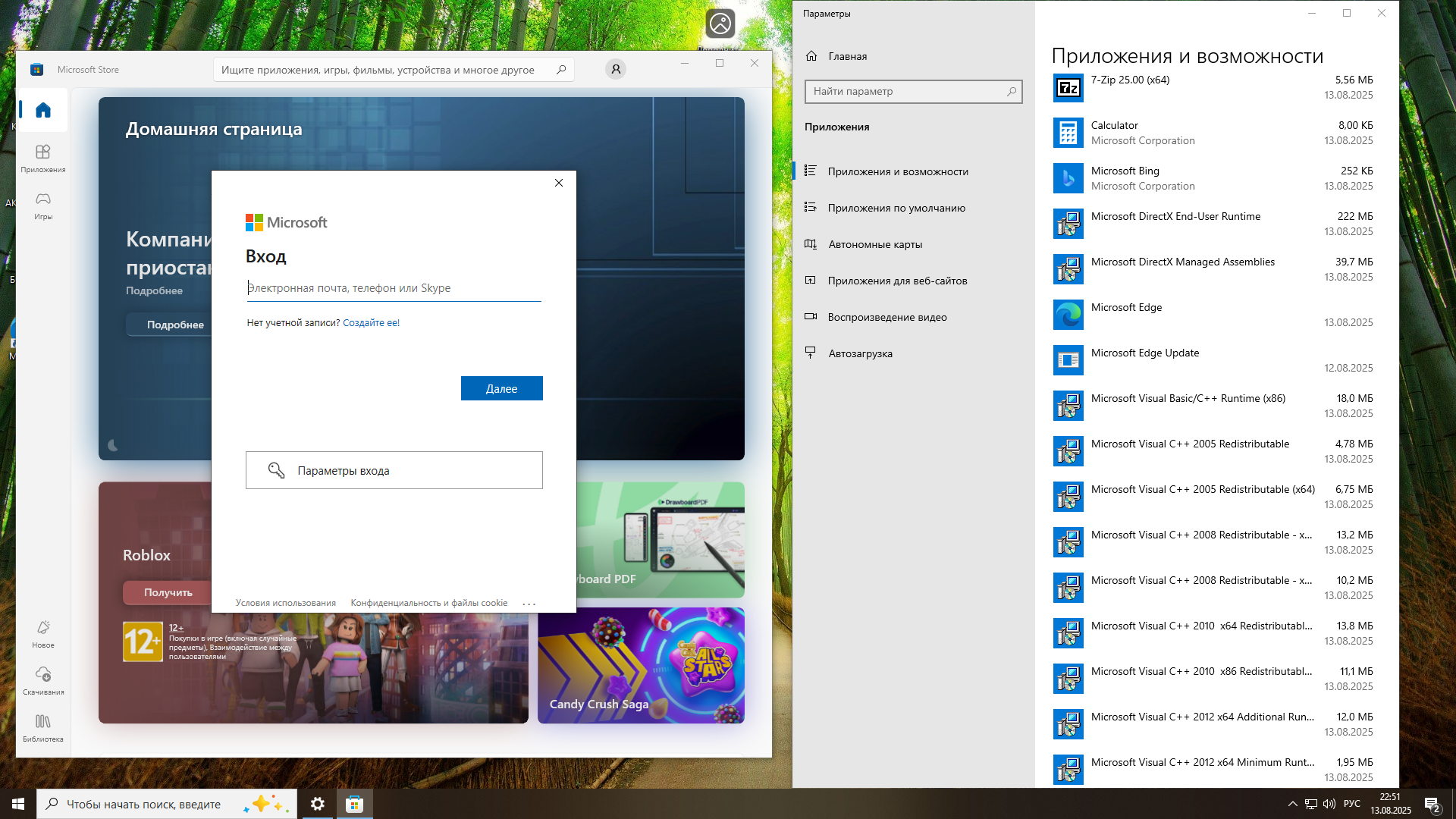
Task: Open Условия использования link
Action: click(285, 603)
